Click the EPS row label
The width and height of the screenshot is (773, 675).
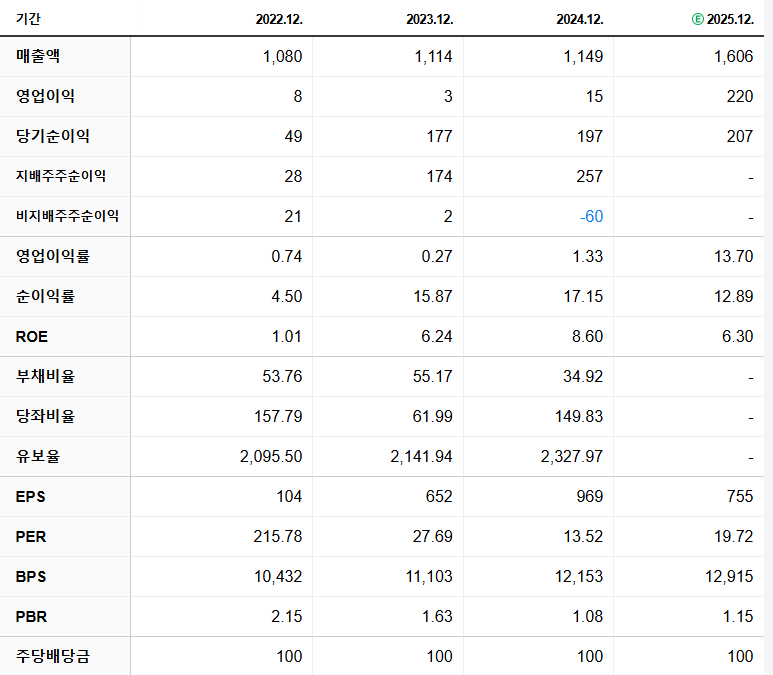tap(30, 496)
